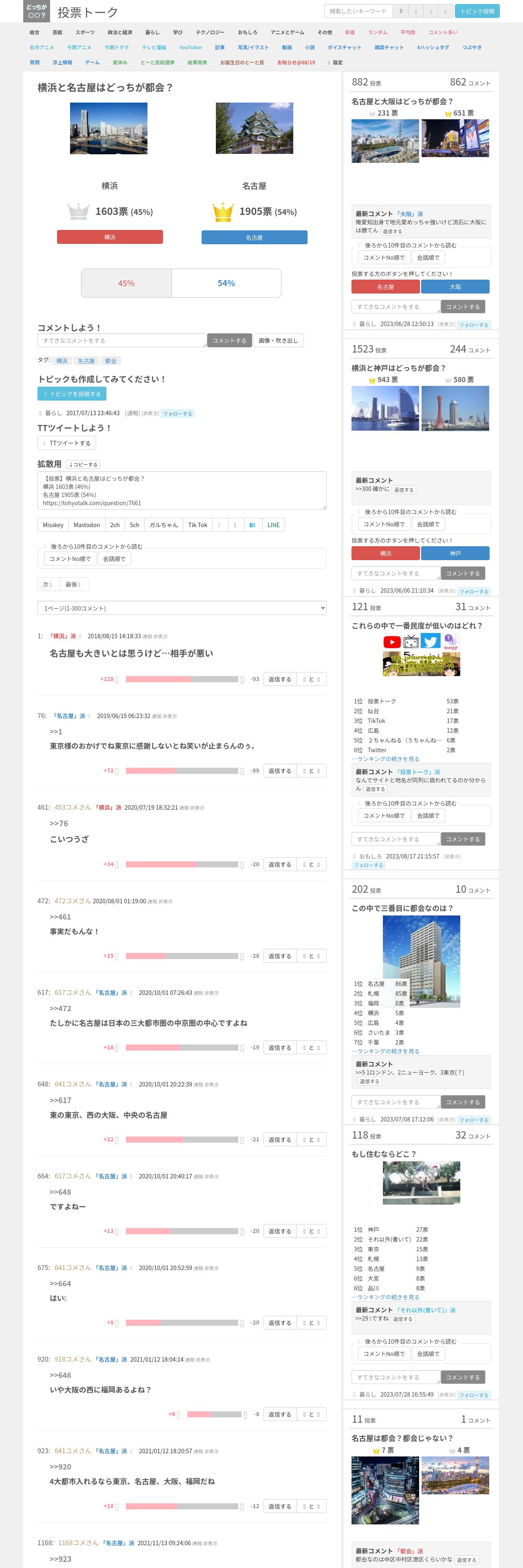Click the 拡散用 share text area
Screen dimensions: 523x1568
(x=181, y=491)
